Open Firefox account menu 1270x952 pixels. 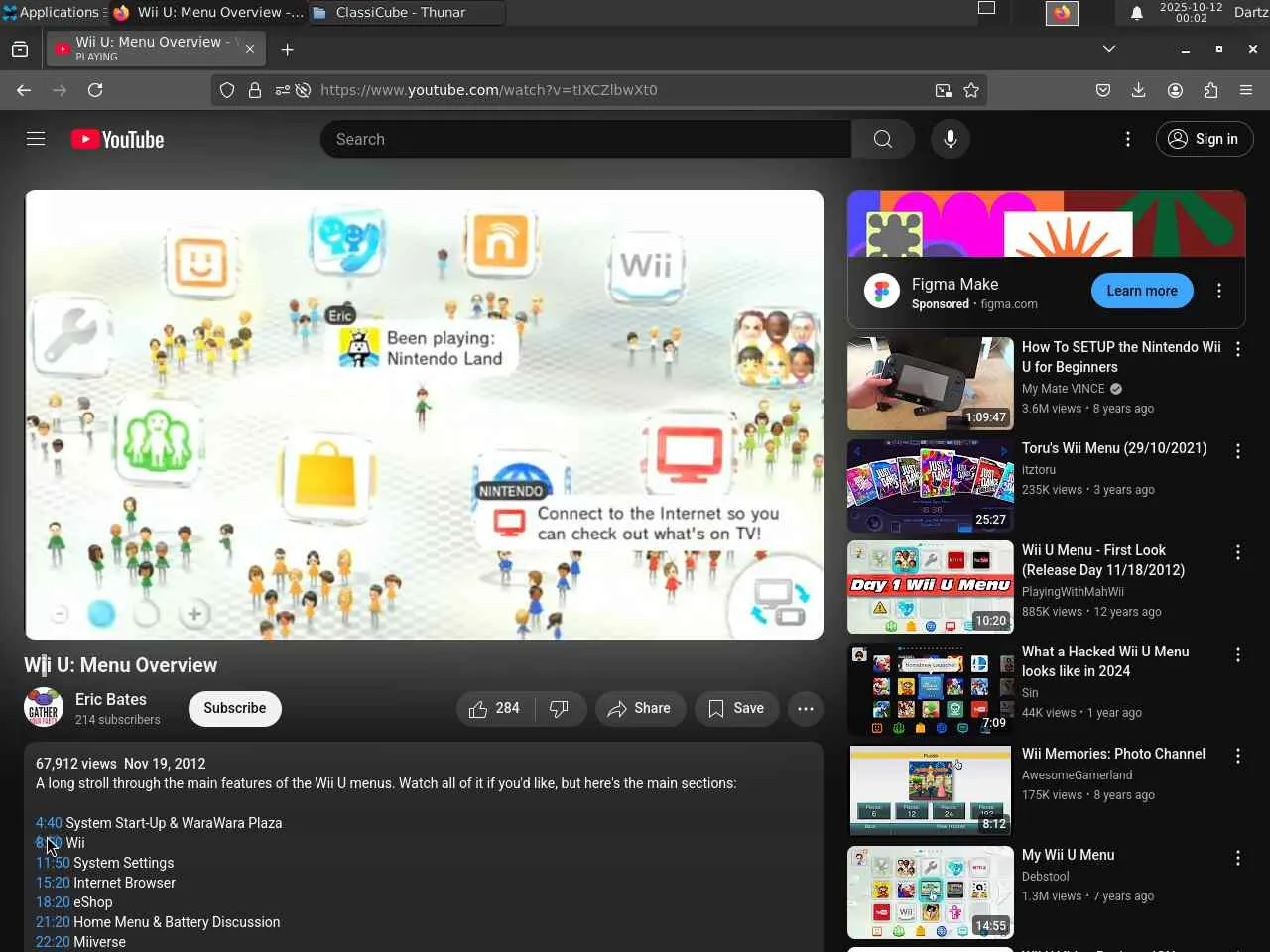tap(1175, 90)
